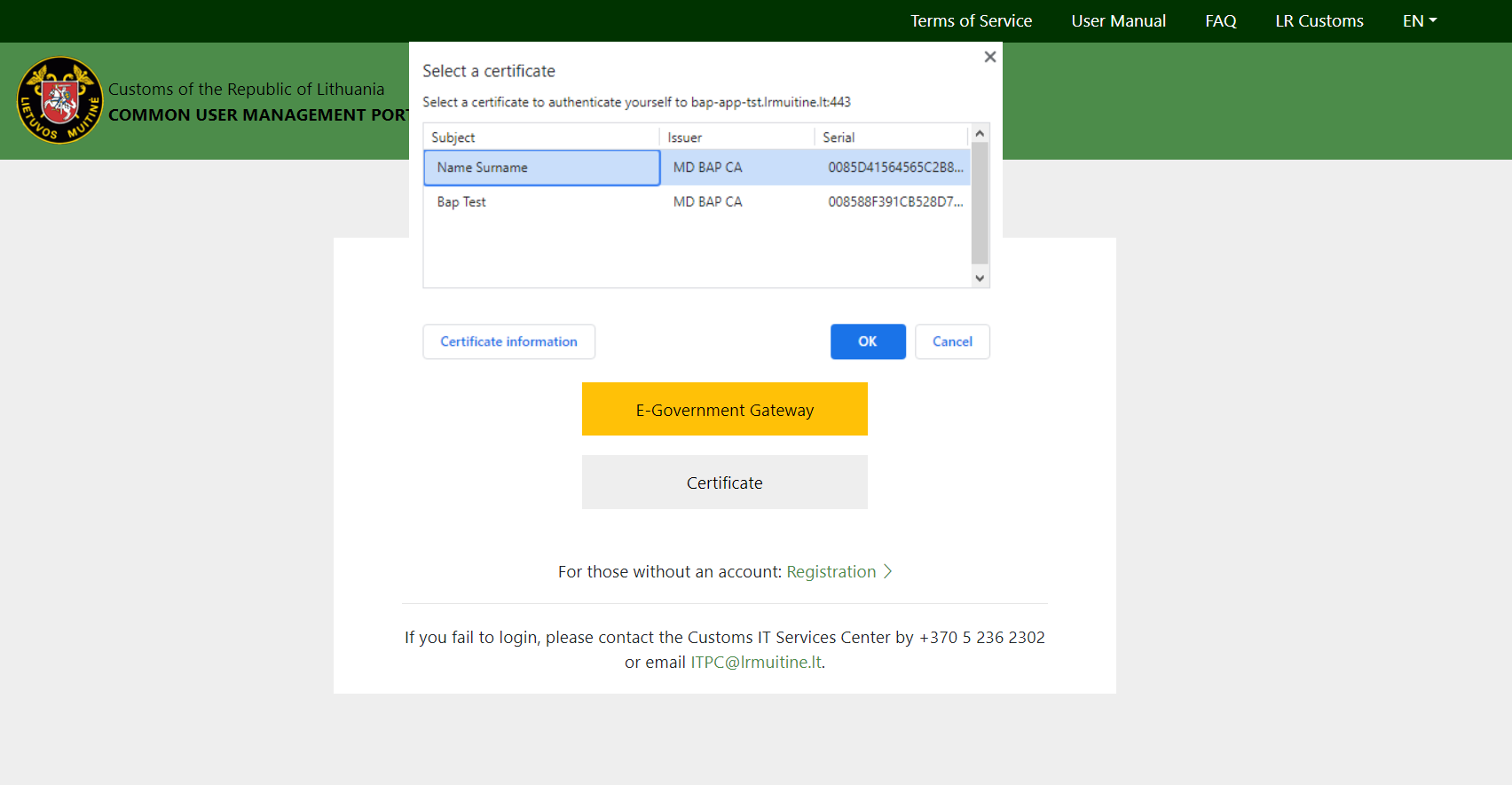Screen dimensions: 1512x785
Task: Open Certificate information
Action: pyautogui.click(x=508, y=341)
